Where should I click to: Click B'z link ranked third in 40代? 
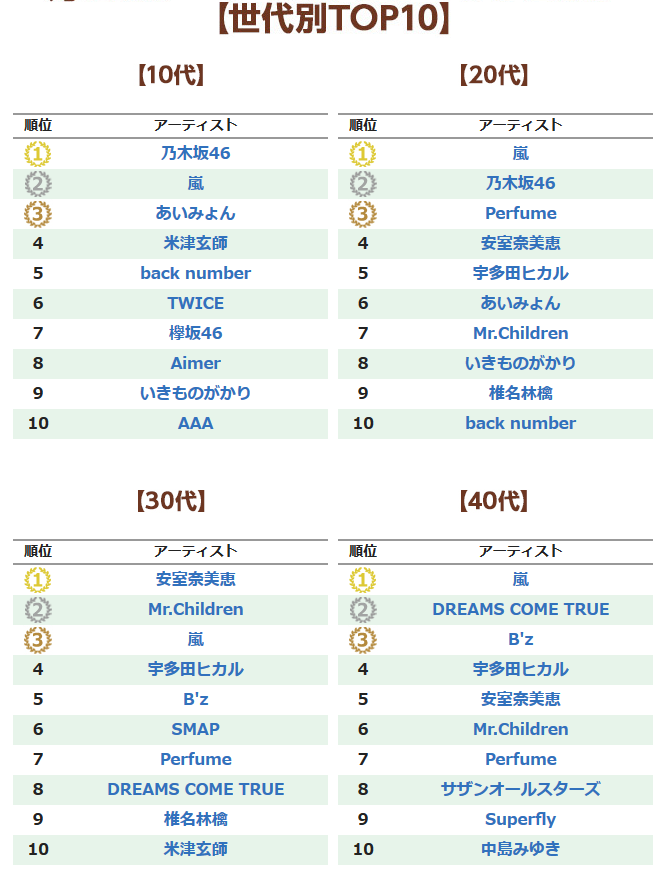pos(520,639)
